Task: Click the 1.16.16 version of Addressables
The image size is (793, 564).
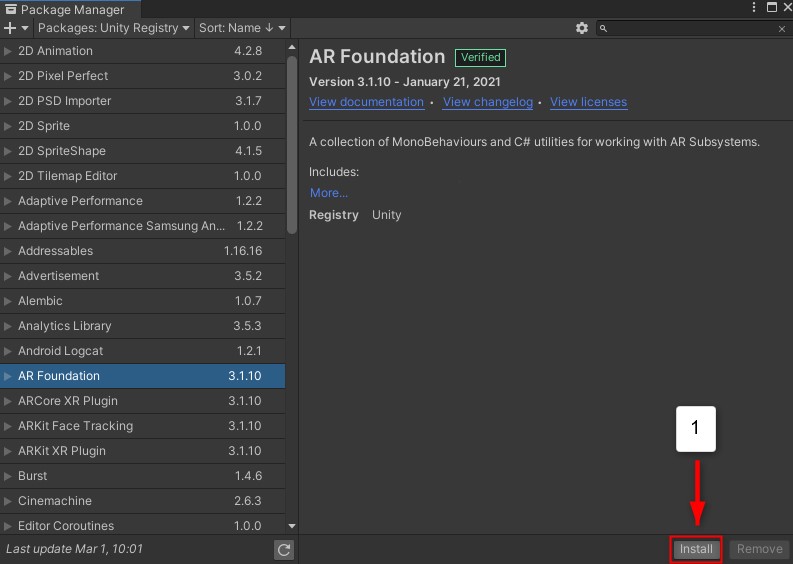Action: tap(243, 251)
